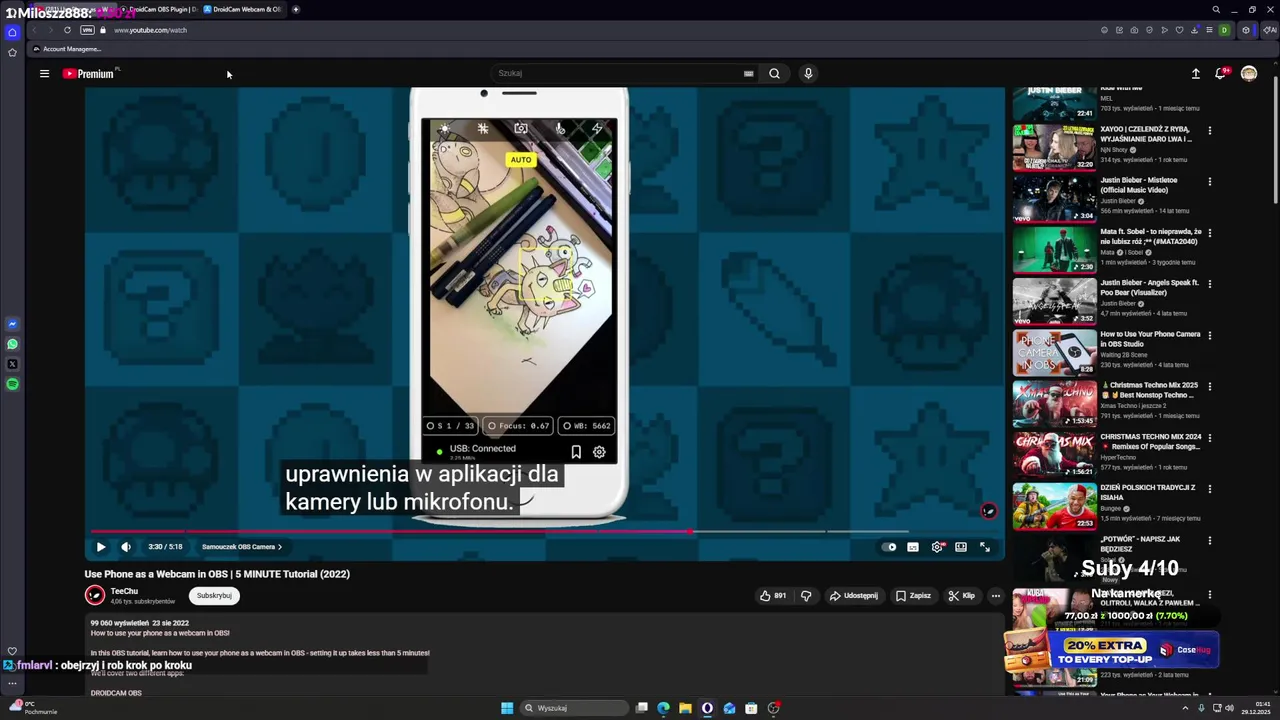Click the Klip clip button

962,595
